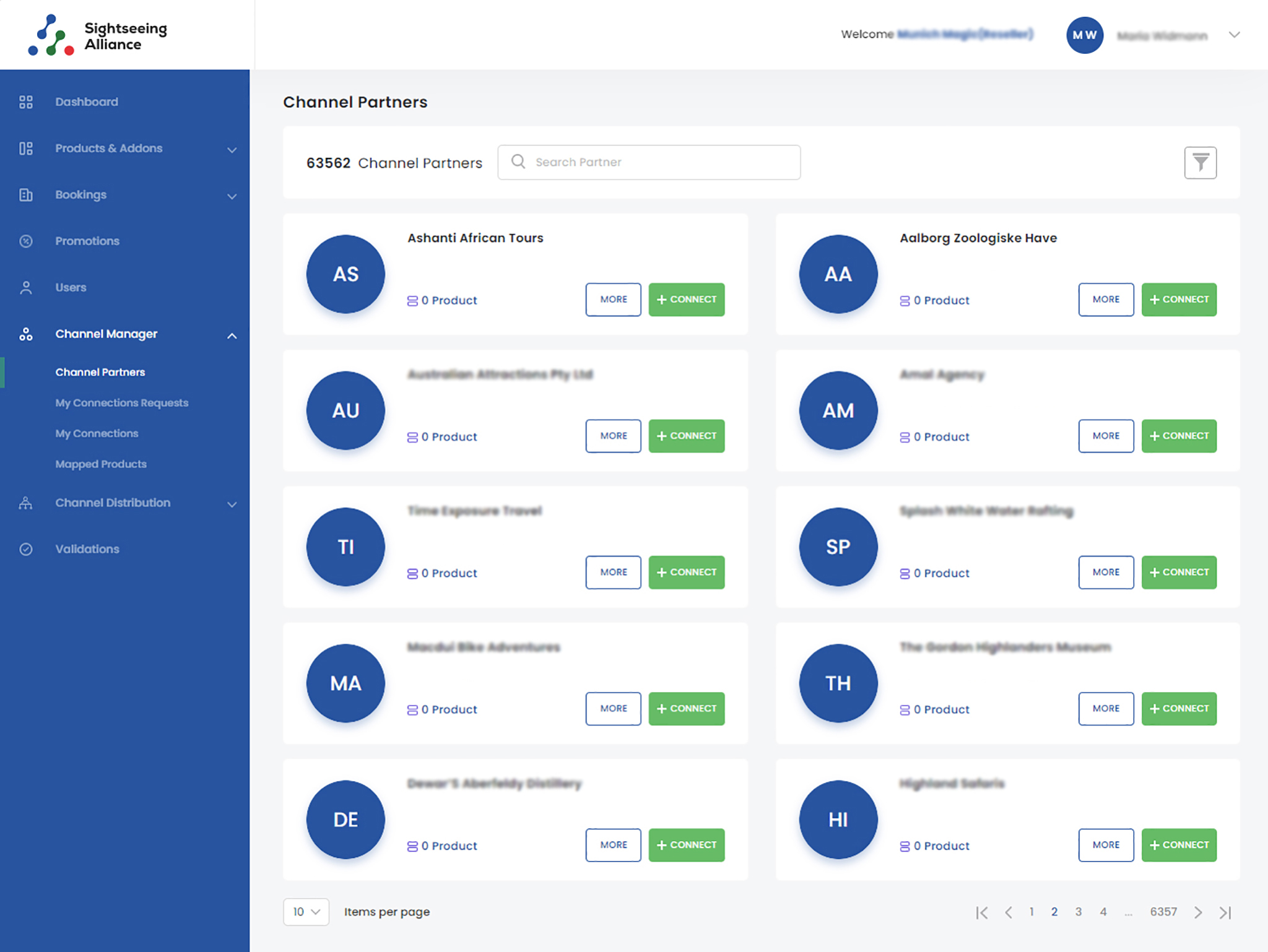Image resolution: width=1268 pixels, height=952 pixels.
Task: Open Bookings using its sidebar icon
Action: pyautogui.click(x=25, y=194)
